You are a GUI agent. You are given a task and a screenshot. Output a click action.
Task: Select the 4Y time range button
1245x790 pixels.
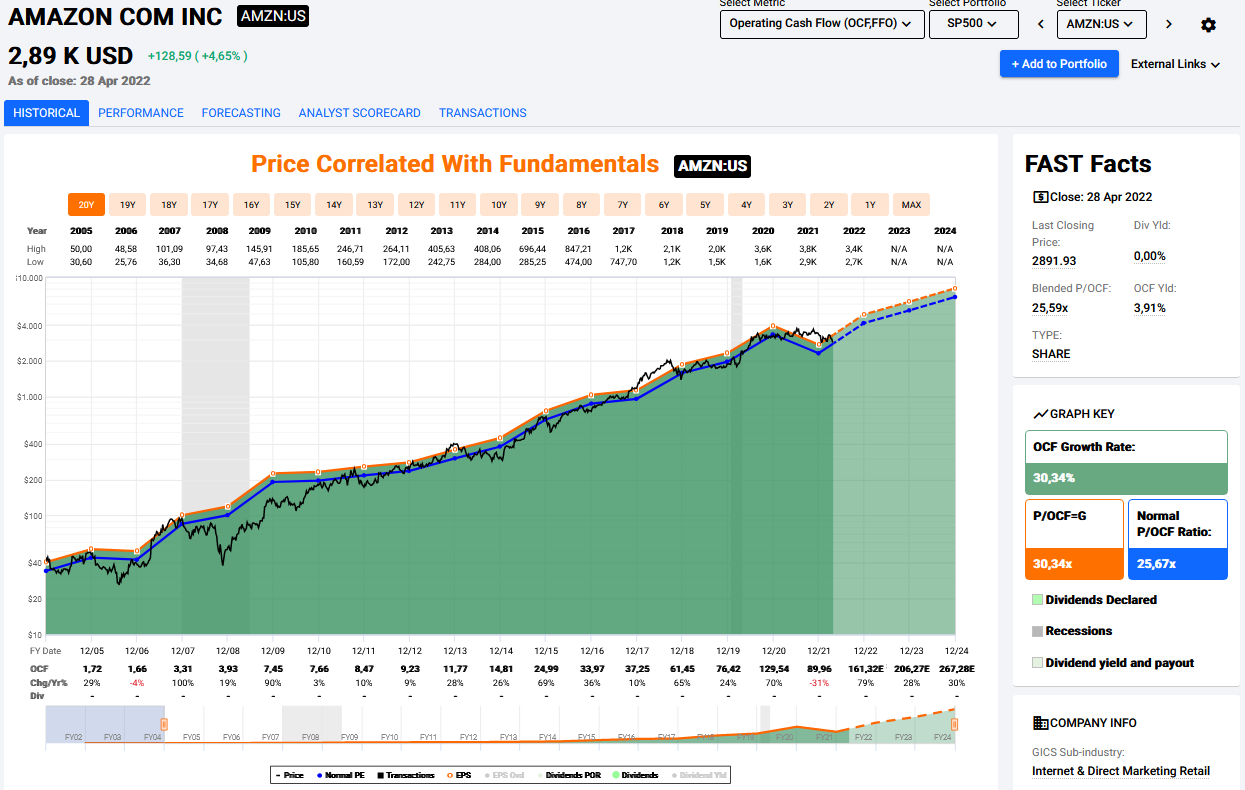coord(746,205)
